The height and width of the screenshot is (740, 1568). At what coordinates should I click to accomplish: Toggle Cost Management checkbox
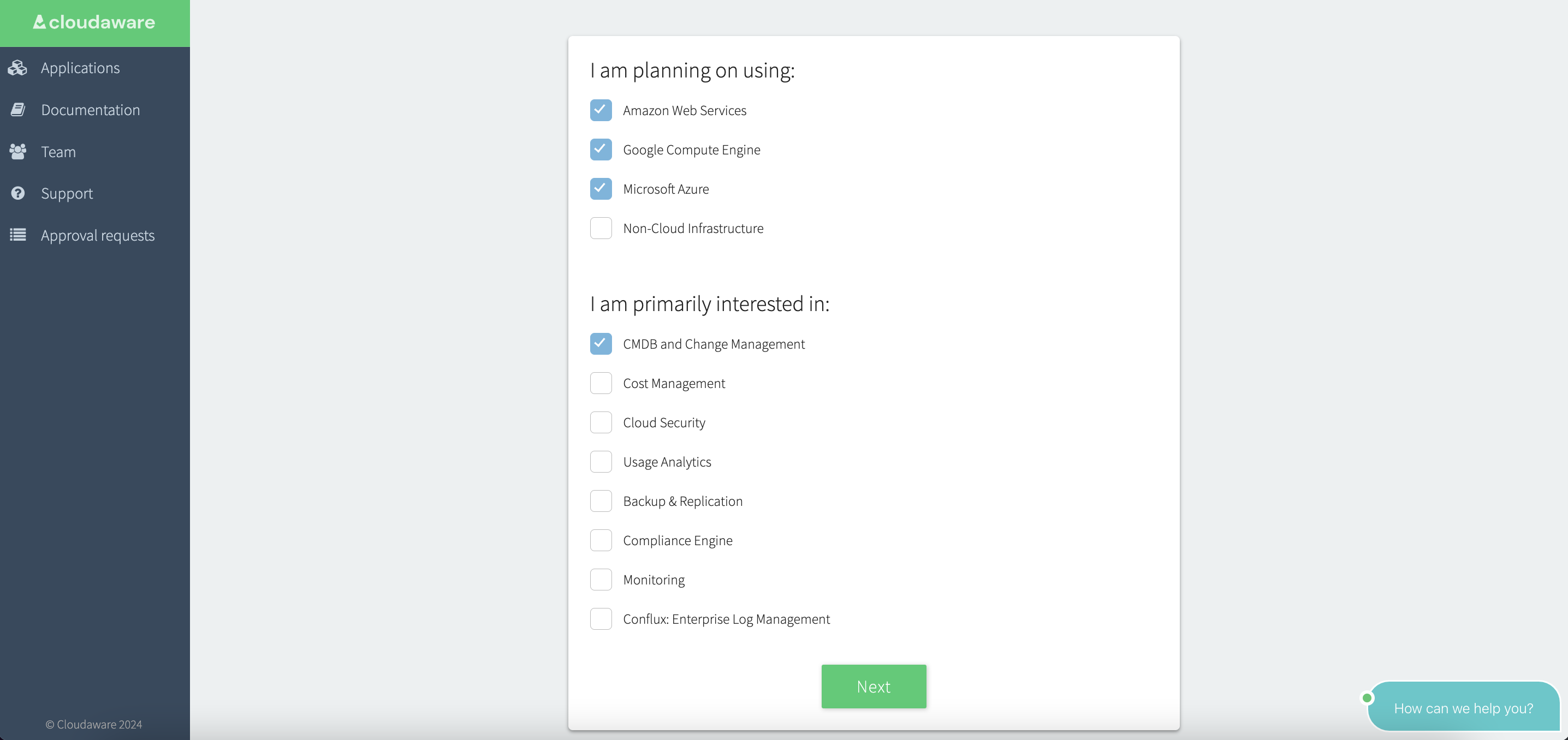[601, 383]
